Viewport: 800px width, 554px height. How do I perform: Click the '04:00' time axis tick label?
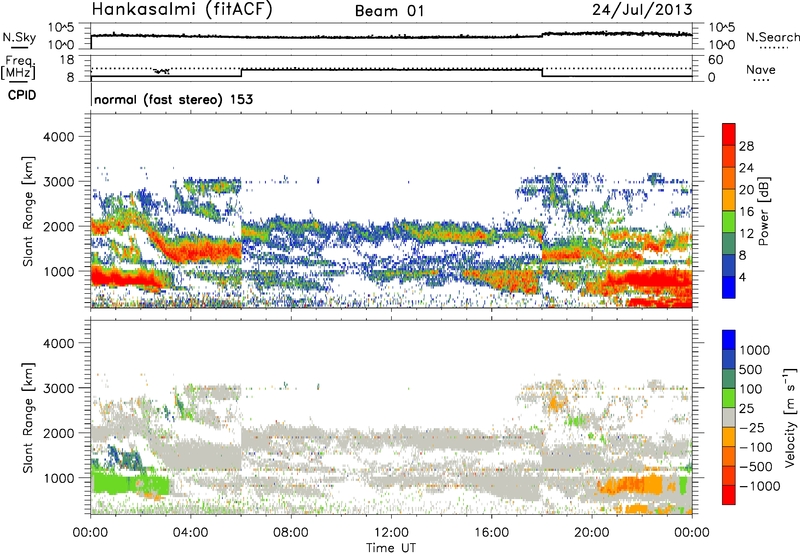(x=190, y=533)
